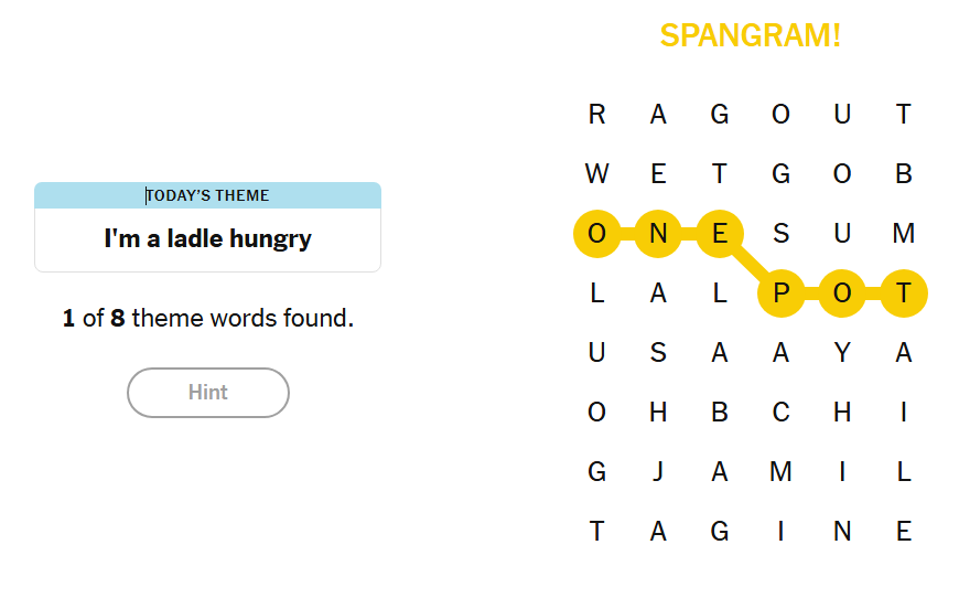
Task: Pick the letter J in the grid
Action: click(x=658, y=472)
